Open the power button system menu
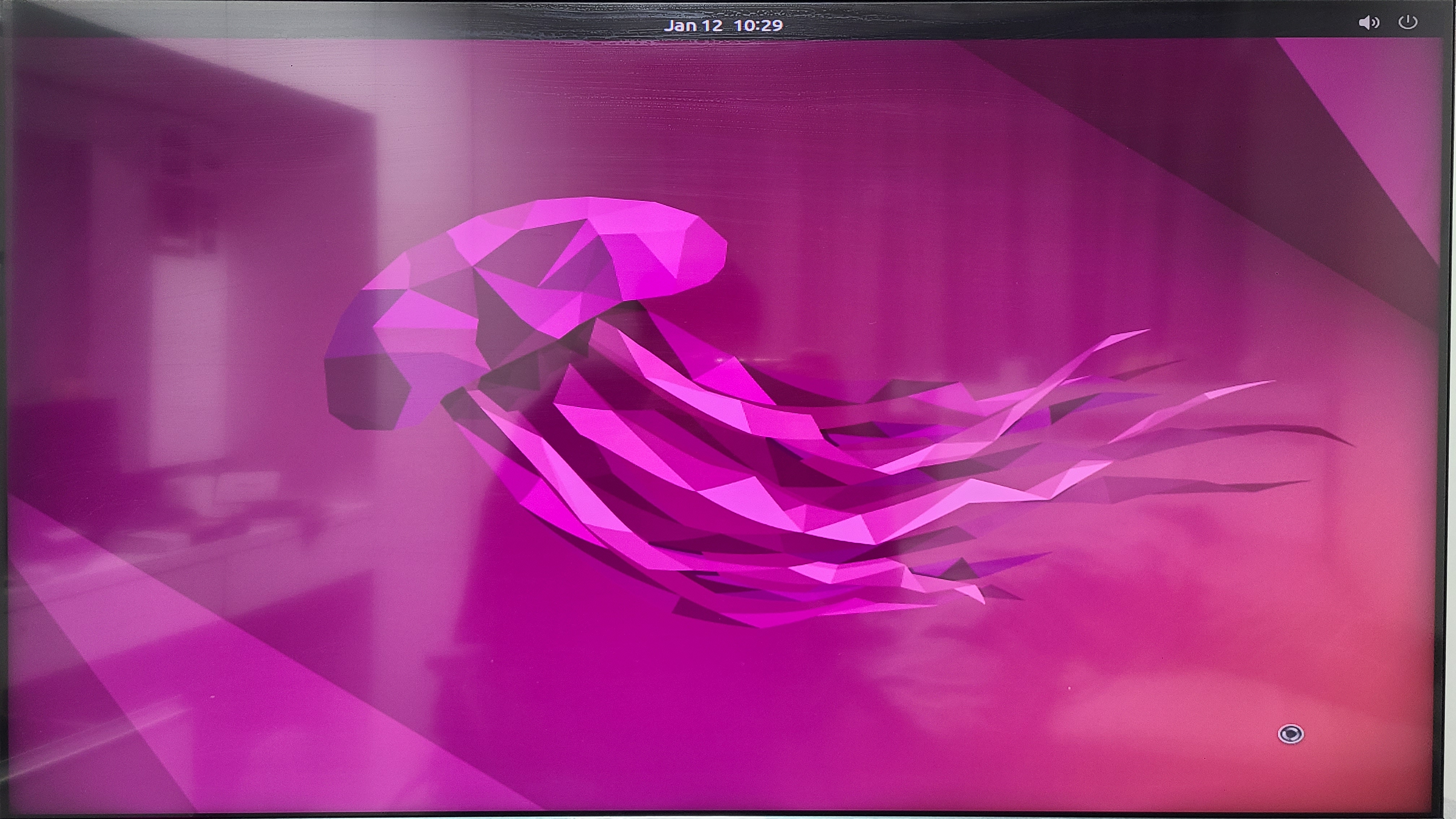 coord(1407,23)
